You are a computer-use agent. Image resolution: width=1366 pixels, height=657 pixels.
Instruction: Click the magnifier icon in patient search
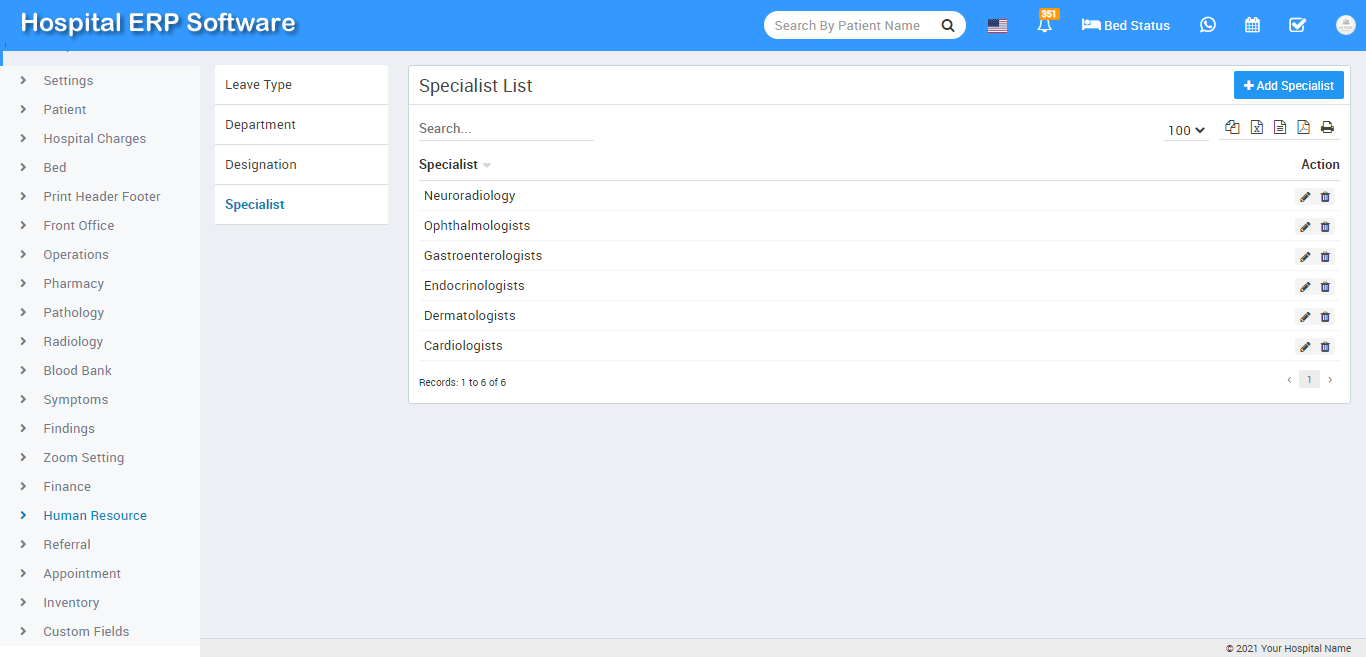(947, 26)
